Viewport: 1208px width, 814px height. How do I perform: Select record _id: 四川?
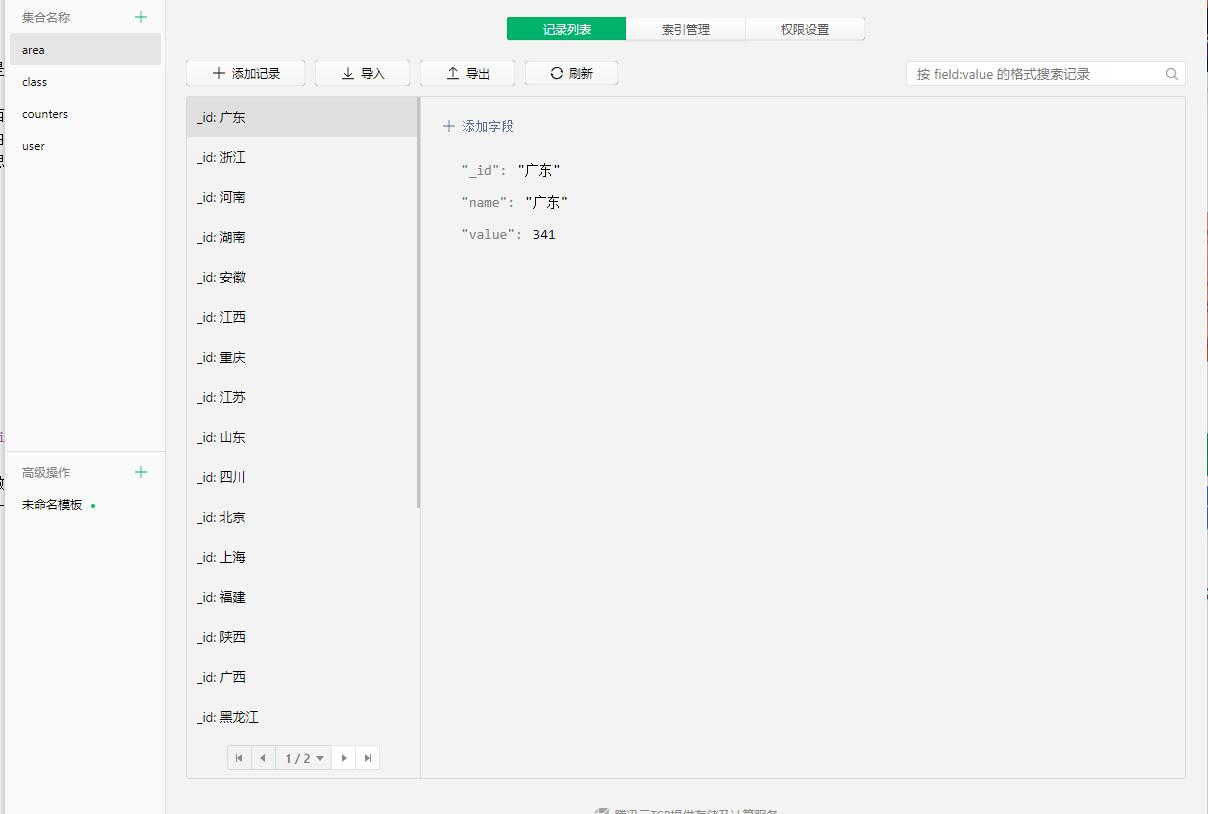[301, 477]
